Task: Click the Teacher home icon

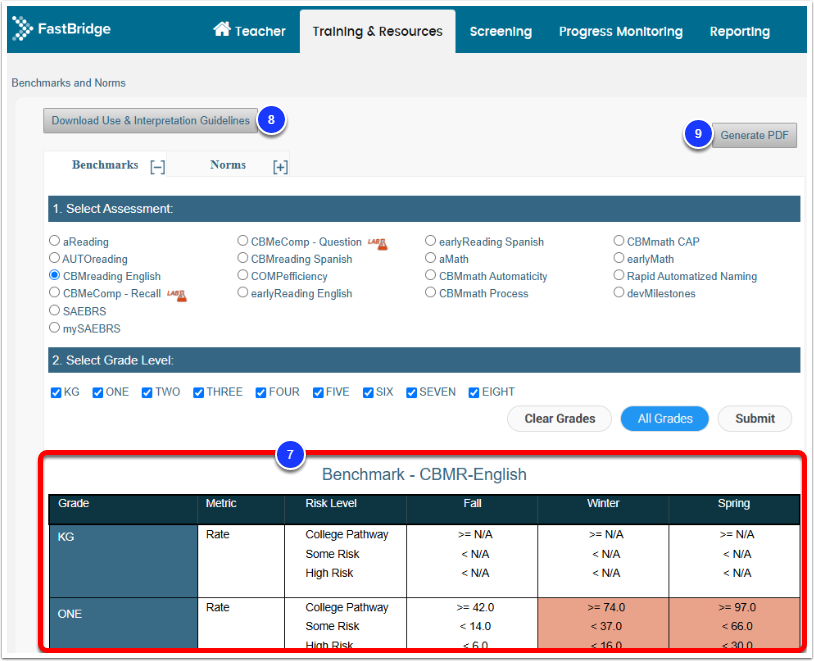Action: pos(222,29)
